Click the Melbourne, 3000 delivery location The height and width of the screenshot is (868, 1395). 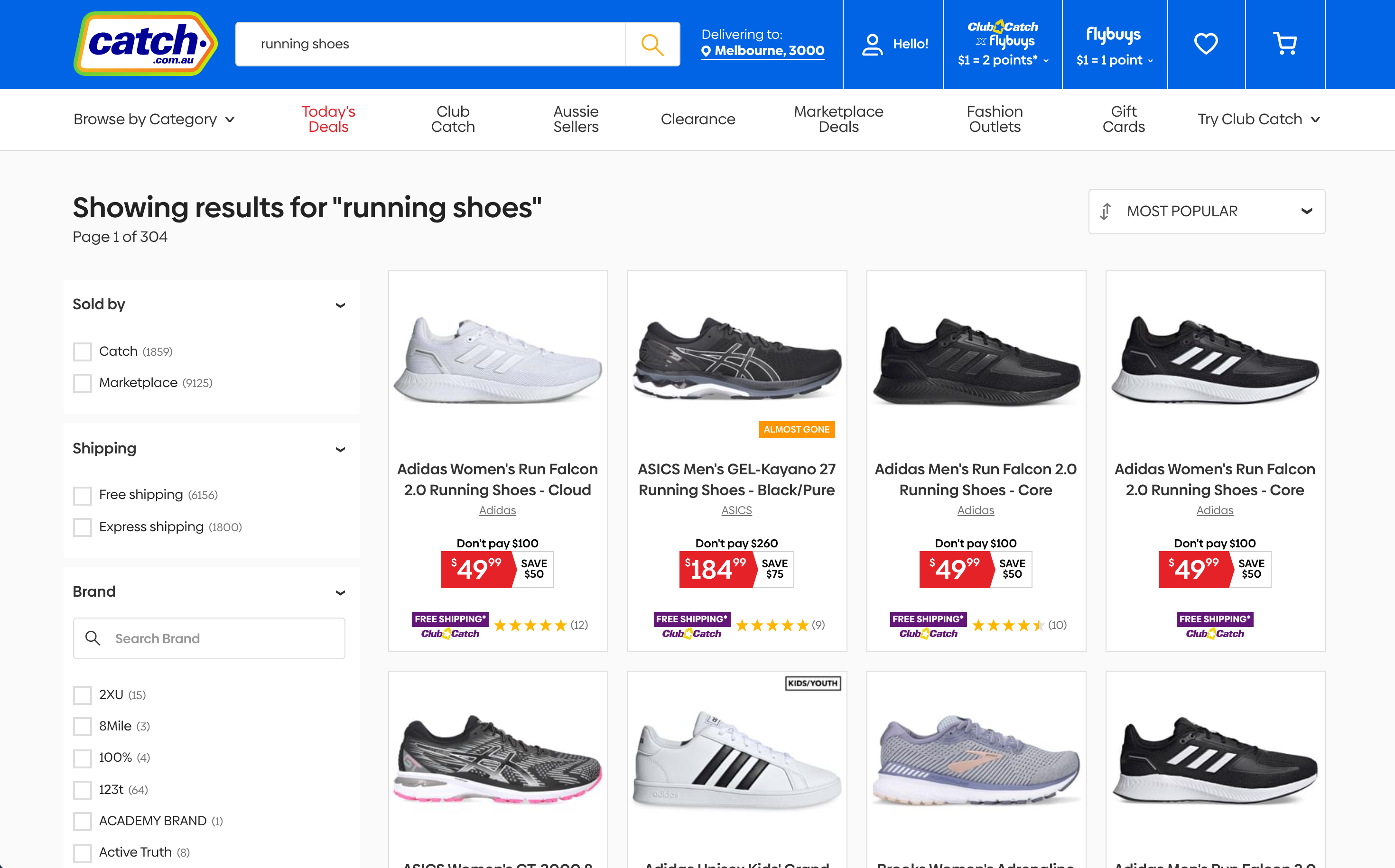click(x=763, y=51)
